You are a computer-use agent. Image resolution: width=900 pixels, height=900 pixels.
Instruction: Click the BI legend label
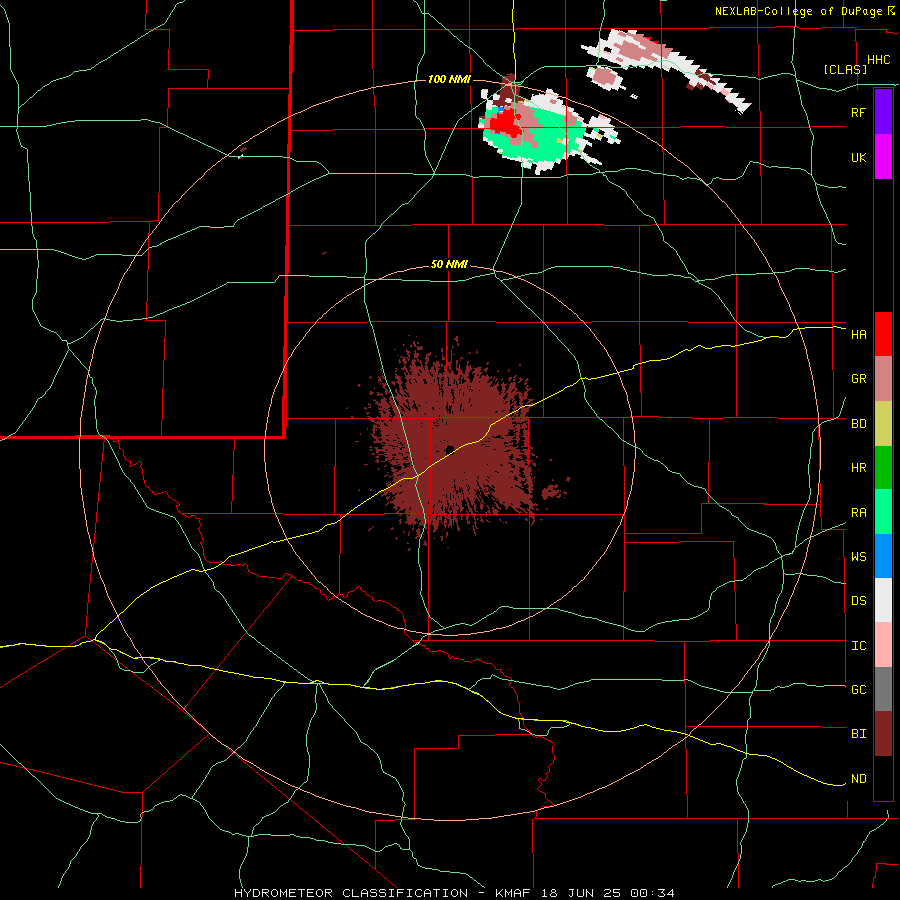[859, 734]
